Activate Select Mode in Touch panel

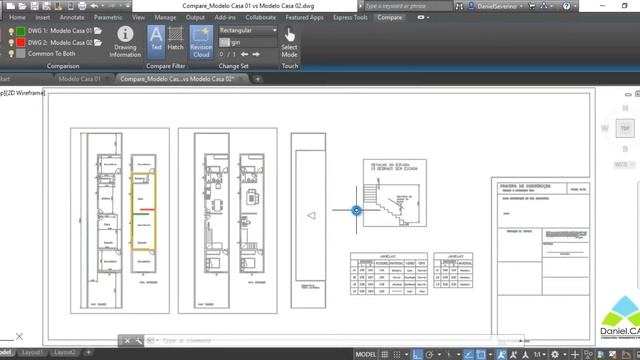click(x=289, y=42)
